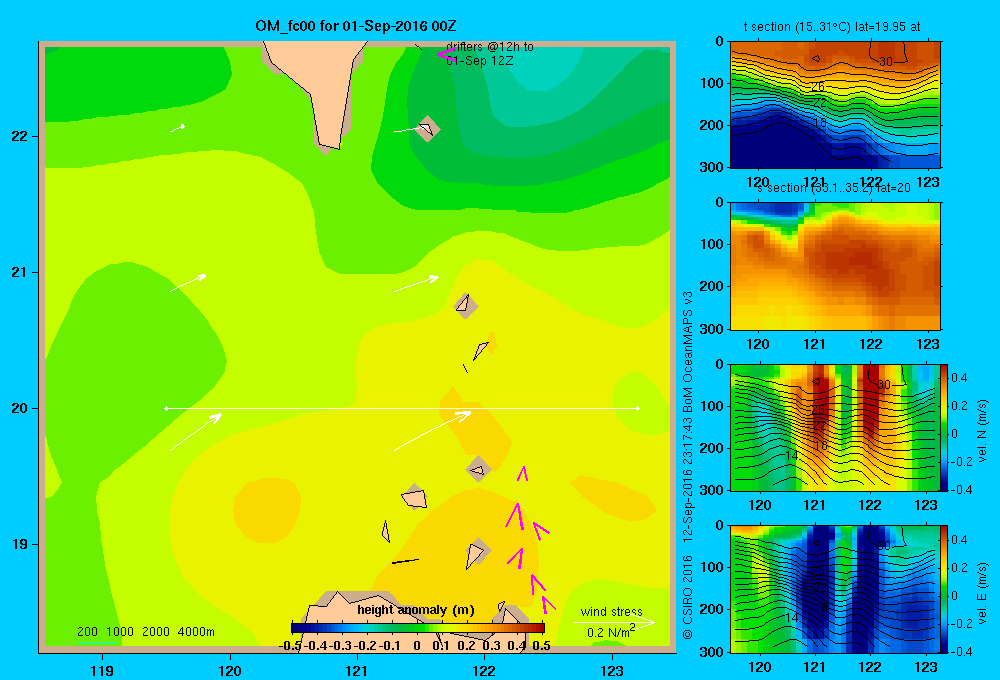Image resolution: width=1000 pixels, height=680 pixels.
Task: Click the "30" contour label in the temperature section
Action: pos(886,62)
